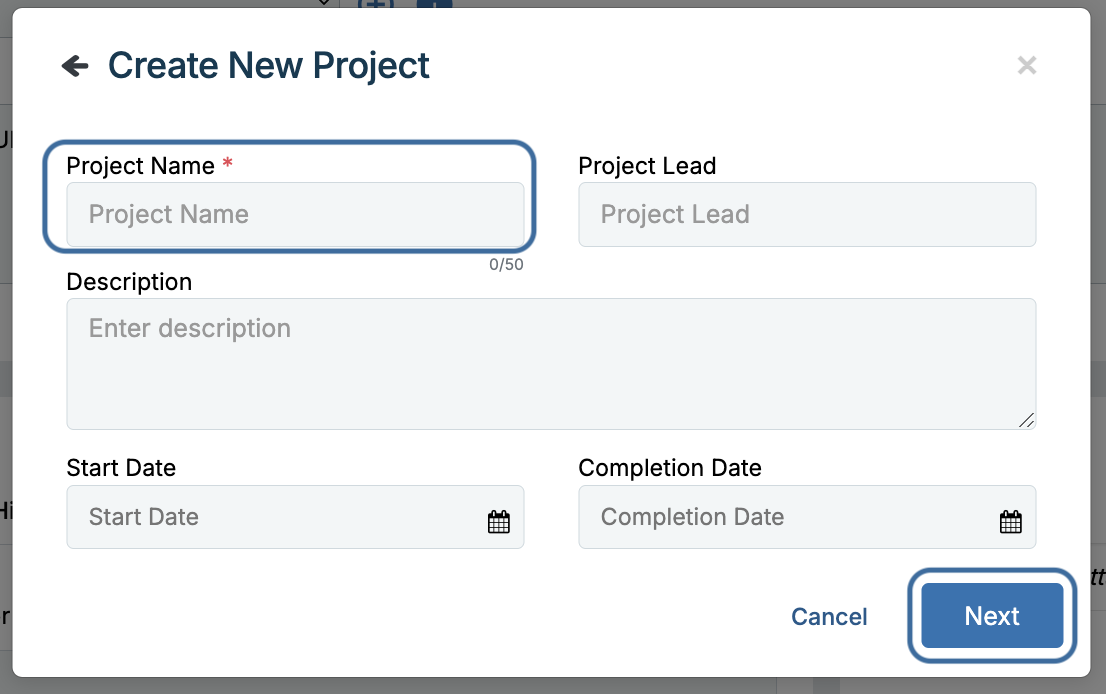Viewport: 1106px width, 694px height.
Task: Click the red required asterisk
Action: click(228, 164)
